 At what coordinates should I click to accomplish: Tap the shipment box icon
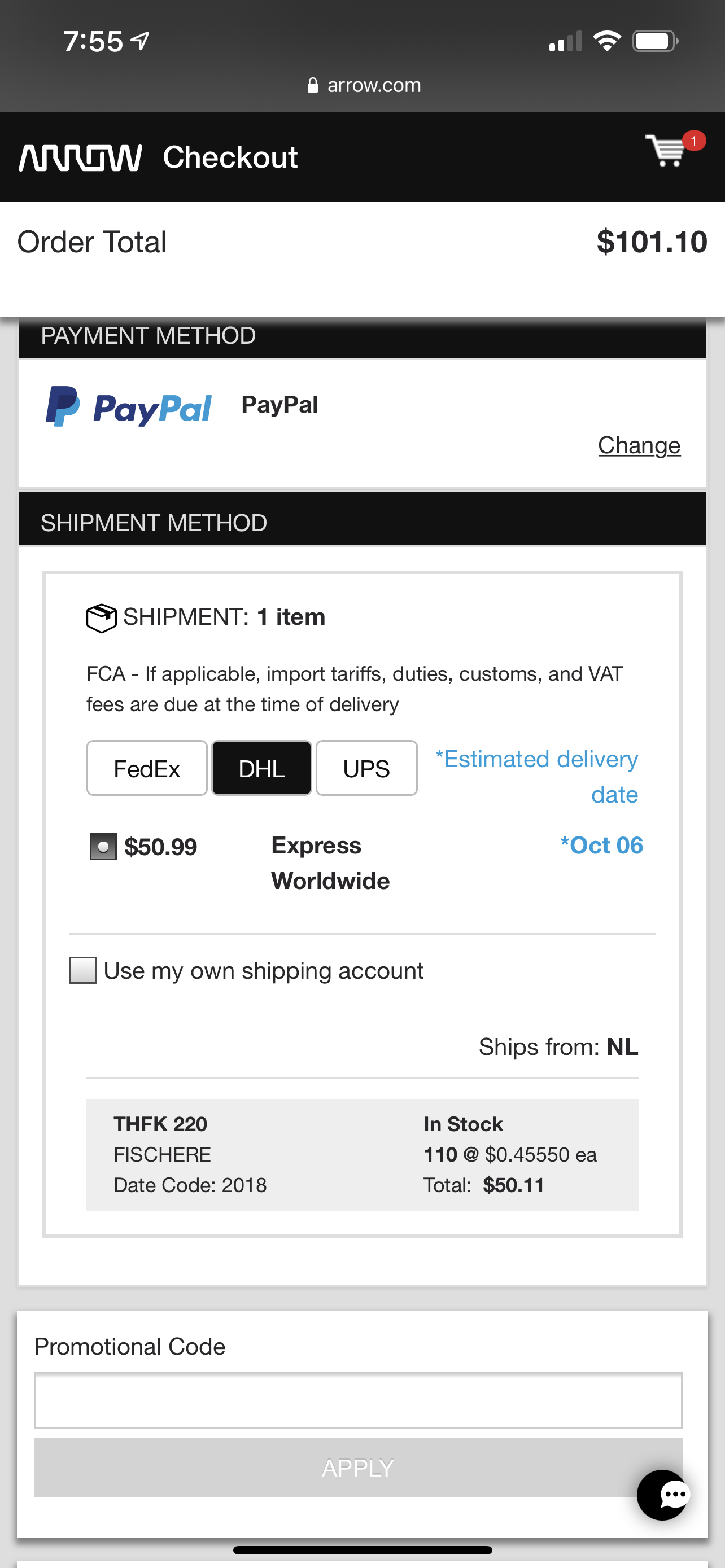(x=101, y=618)
